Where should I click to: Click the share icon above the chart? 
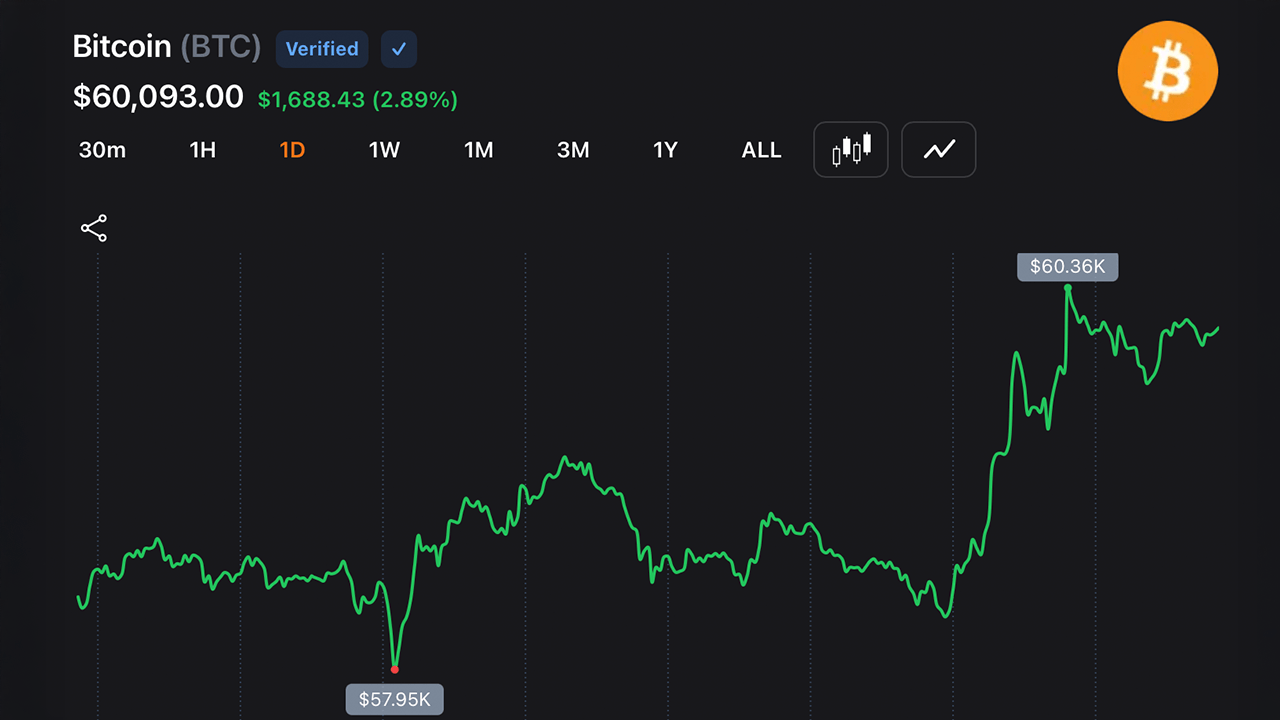point(93,229)
